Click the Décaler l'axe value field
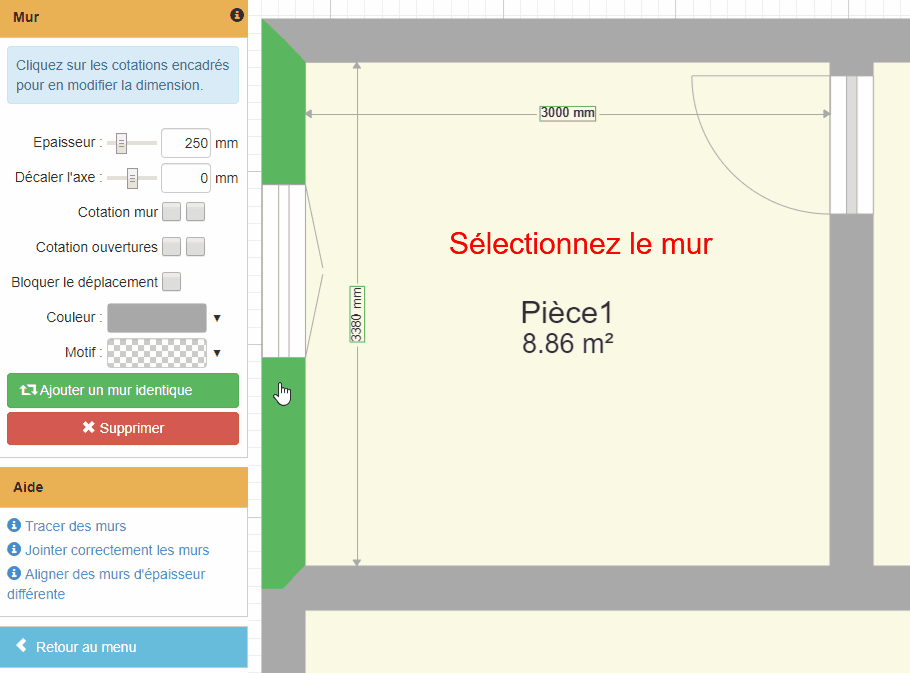The height and width of the screenshot is (673, 910). [186, 178]
